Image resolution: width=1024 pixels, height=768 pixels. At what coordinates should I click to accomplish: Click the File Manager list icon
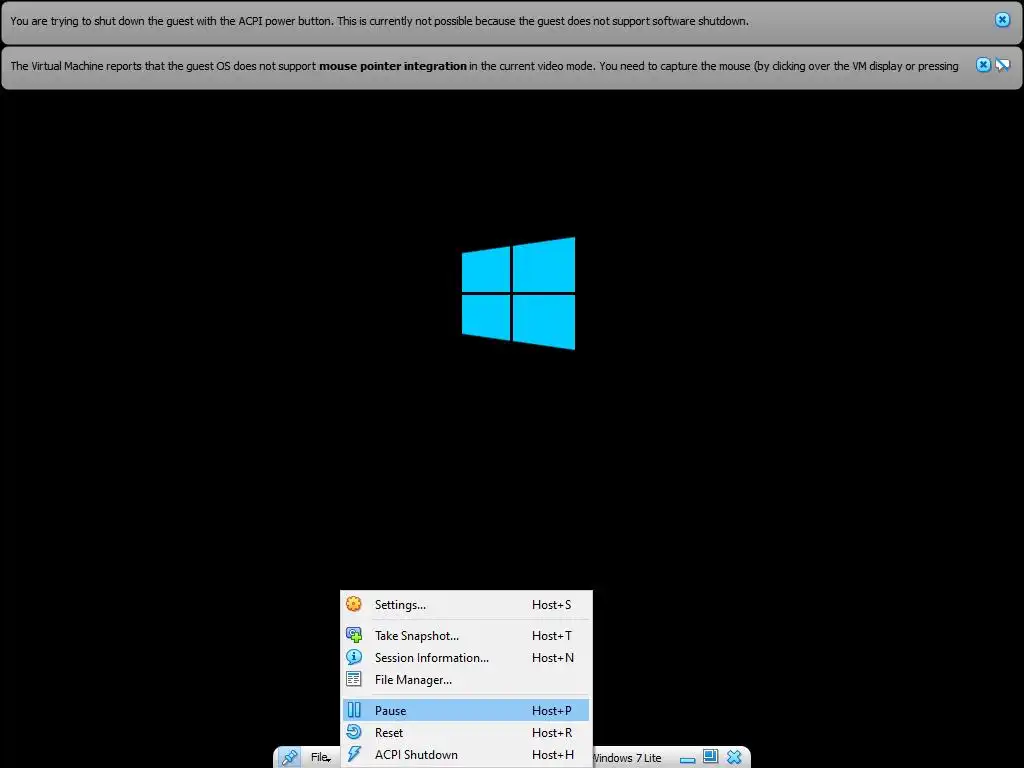point(354,679)
